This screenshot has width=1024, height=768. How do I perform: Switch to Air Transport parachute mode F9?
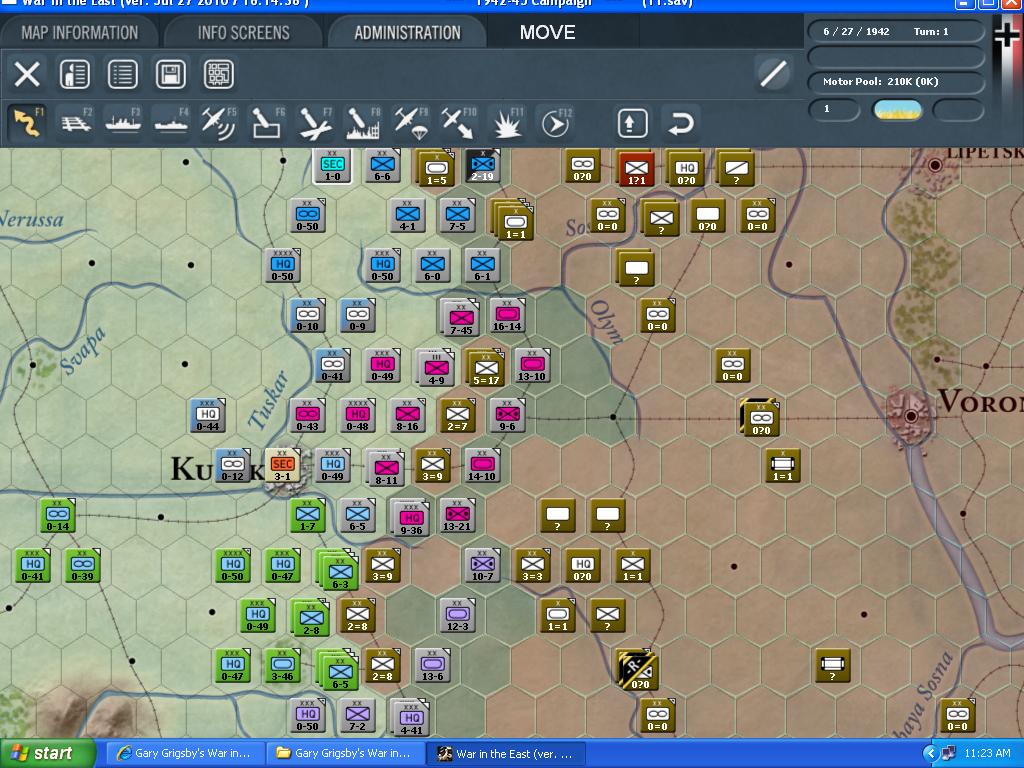tap(411, 123)
